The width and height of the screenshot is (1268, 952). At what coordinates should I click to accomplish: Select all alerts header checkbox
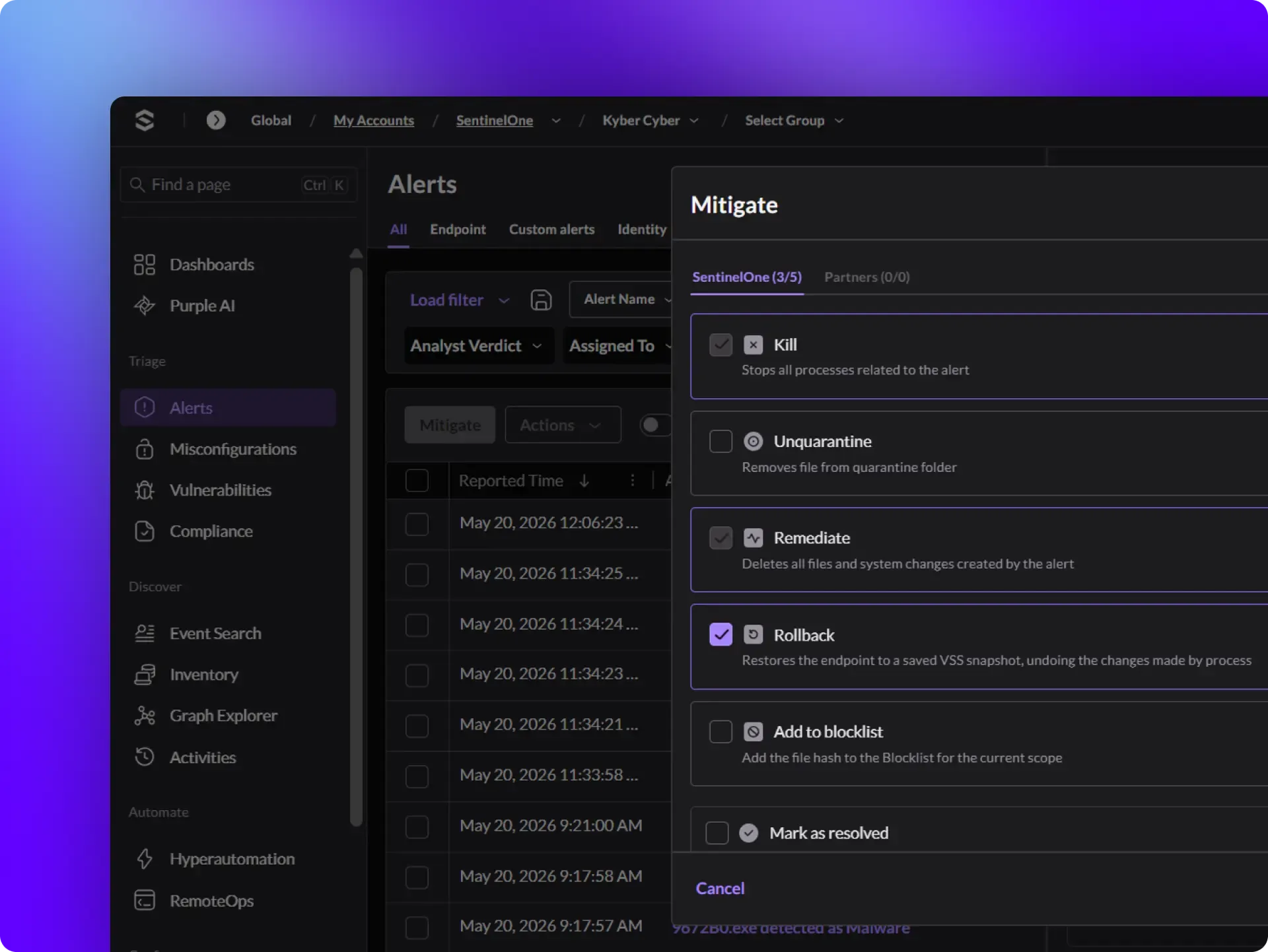pos(417,481)
